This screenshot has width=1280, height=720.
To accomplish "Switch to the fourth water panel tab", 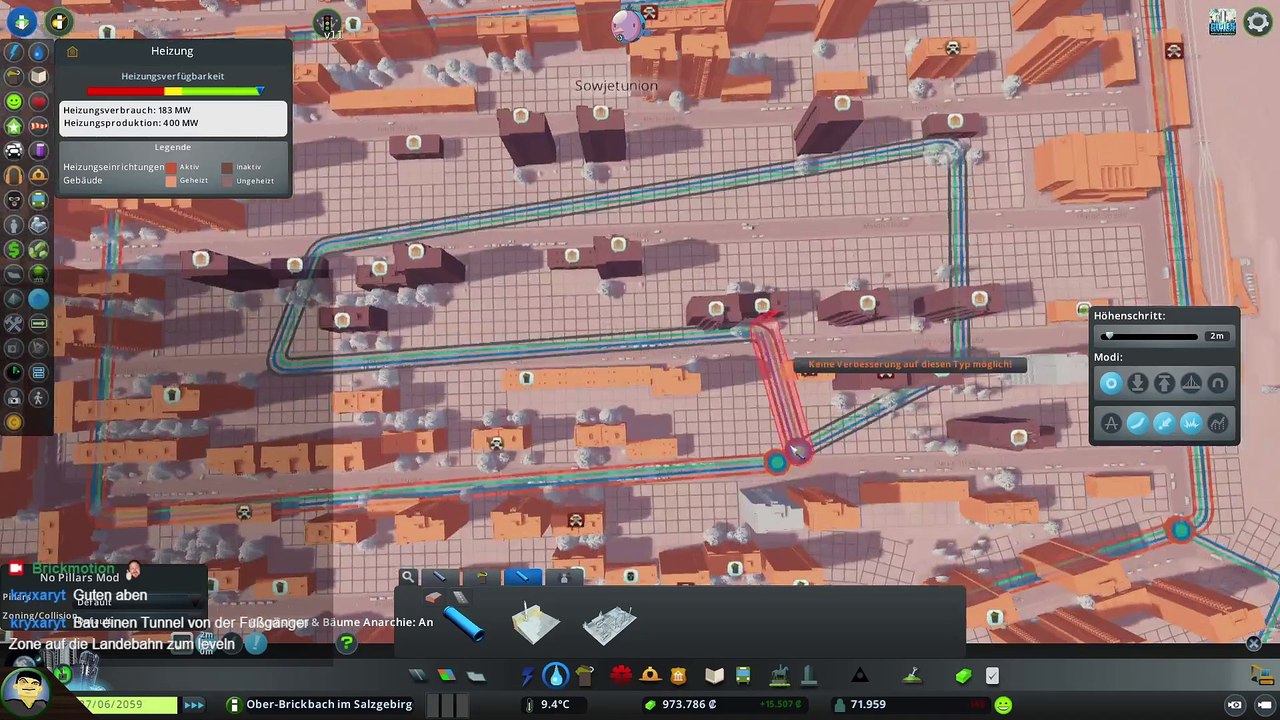I will (564, 577).
